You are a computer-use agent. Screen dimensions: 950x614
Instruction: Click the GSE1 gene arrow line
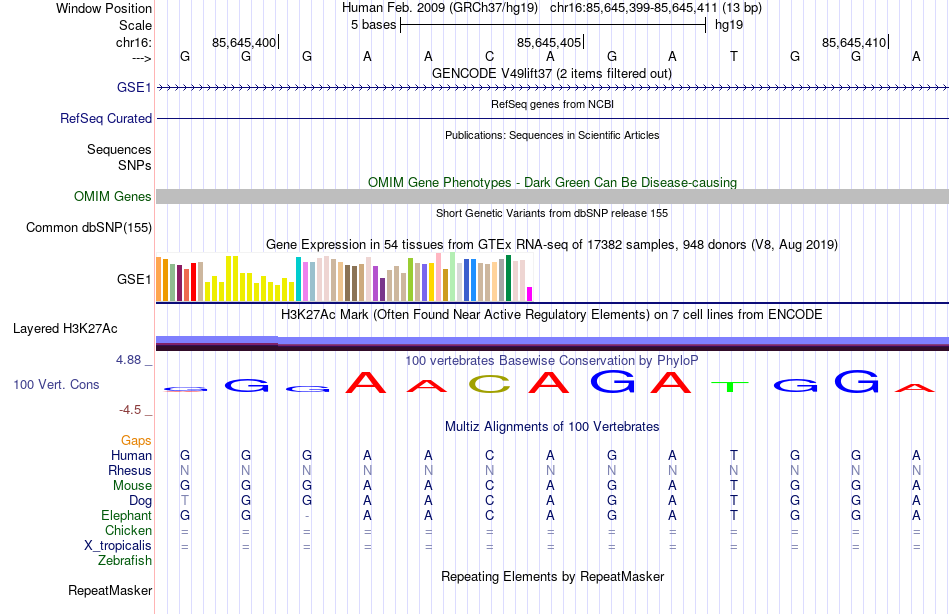click(552, 88)
